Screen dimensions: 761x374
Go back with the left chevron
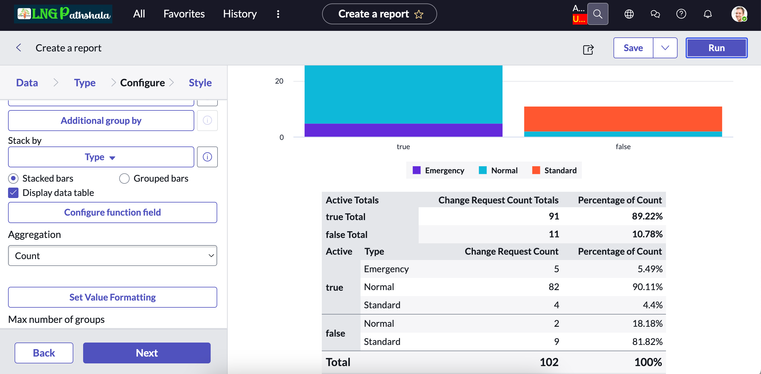[x=19, y=48]
